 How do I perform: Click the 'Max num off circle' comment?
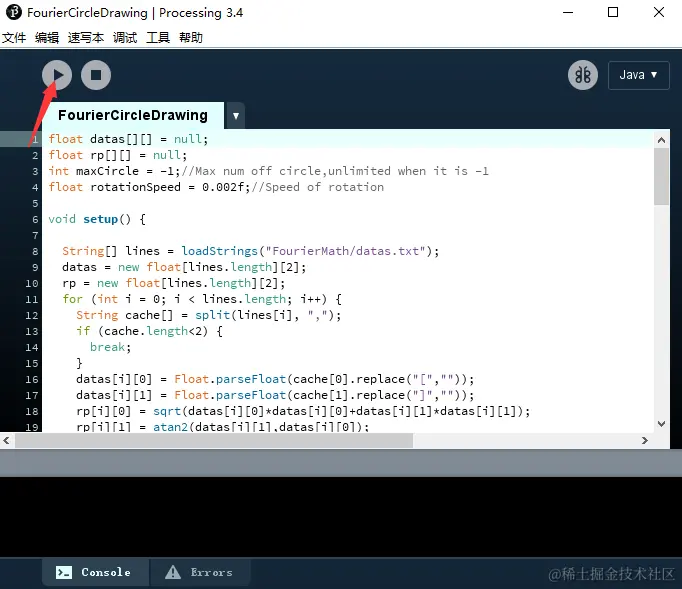pos(335,171)
